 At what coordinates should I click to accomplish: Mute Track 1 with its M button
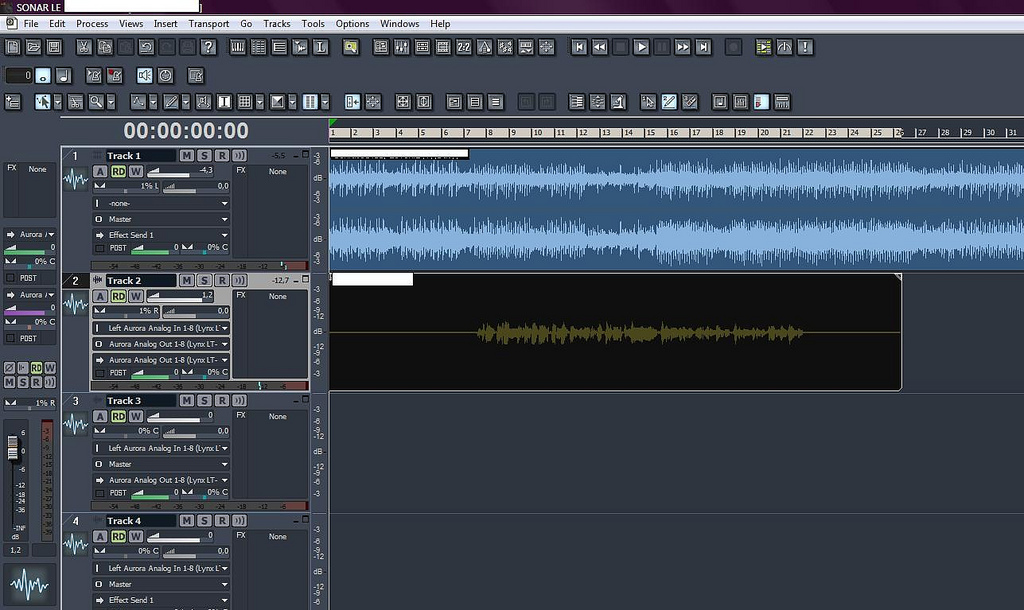click(187, 155)
